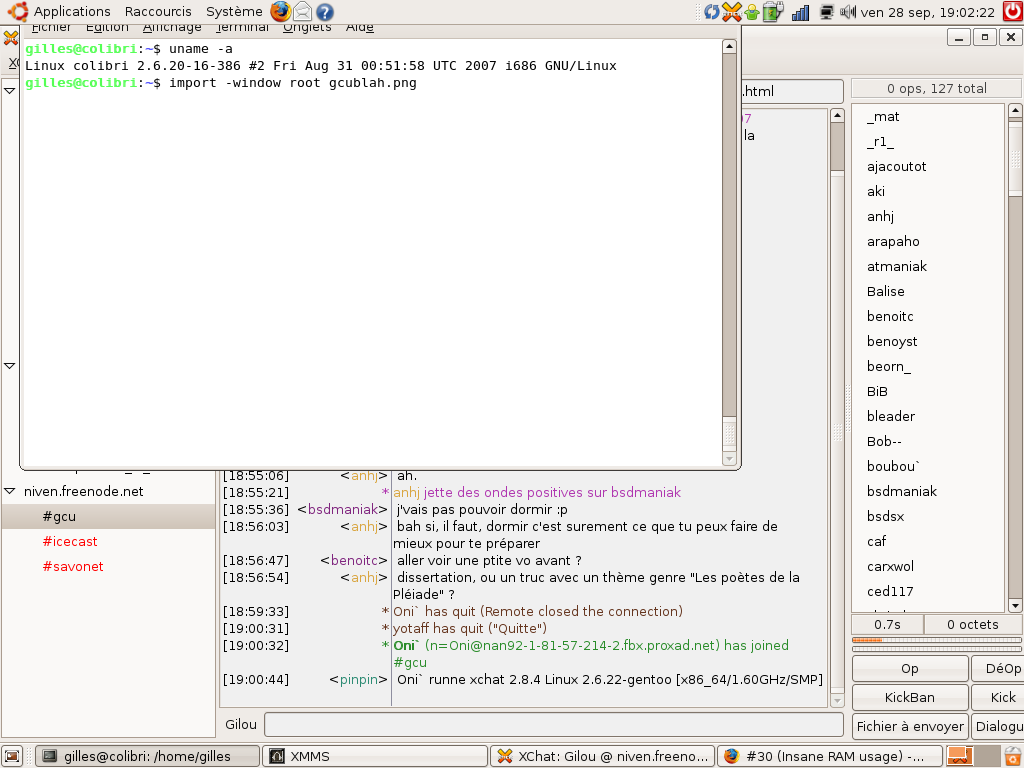Click the Fichier à envoyer button
The image size is (1024, 768).
tap(909, 726)
